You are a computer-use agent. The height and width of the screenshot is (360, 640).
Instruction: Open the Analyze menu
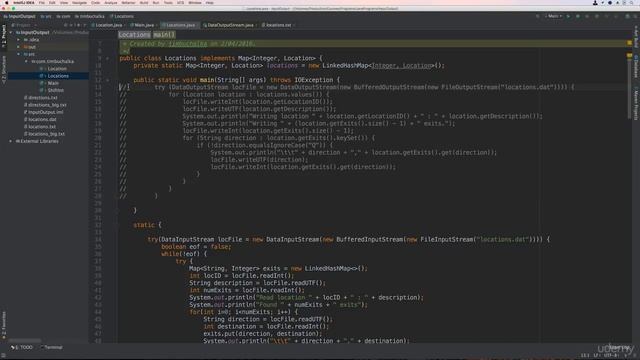pyautogui.click(x=111, y=2)
